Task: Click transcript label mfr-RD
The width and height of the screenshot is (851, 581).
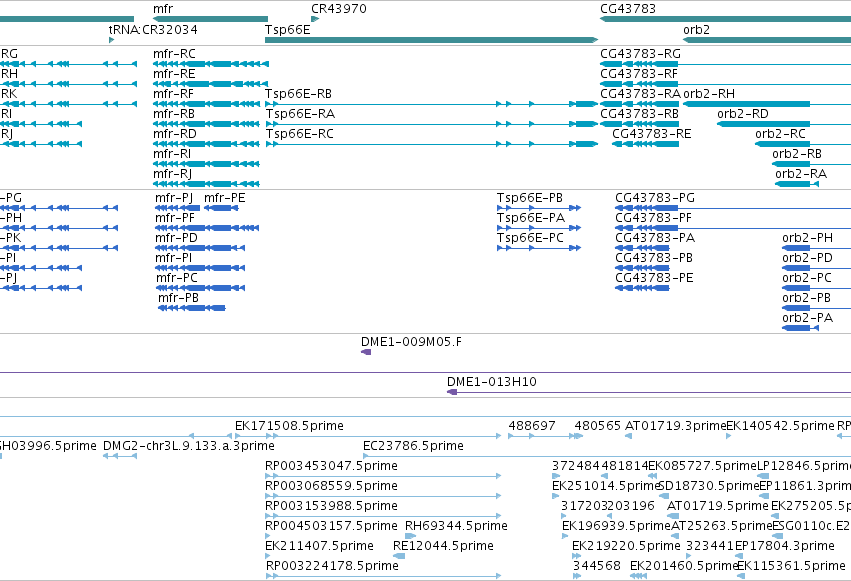Action: point(175,134)
